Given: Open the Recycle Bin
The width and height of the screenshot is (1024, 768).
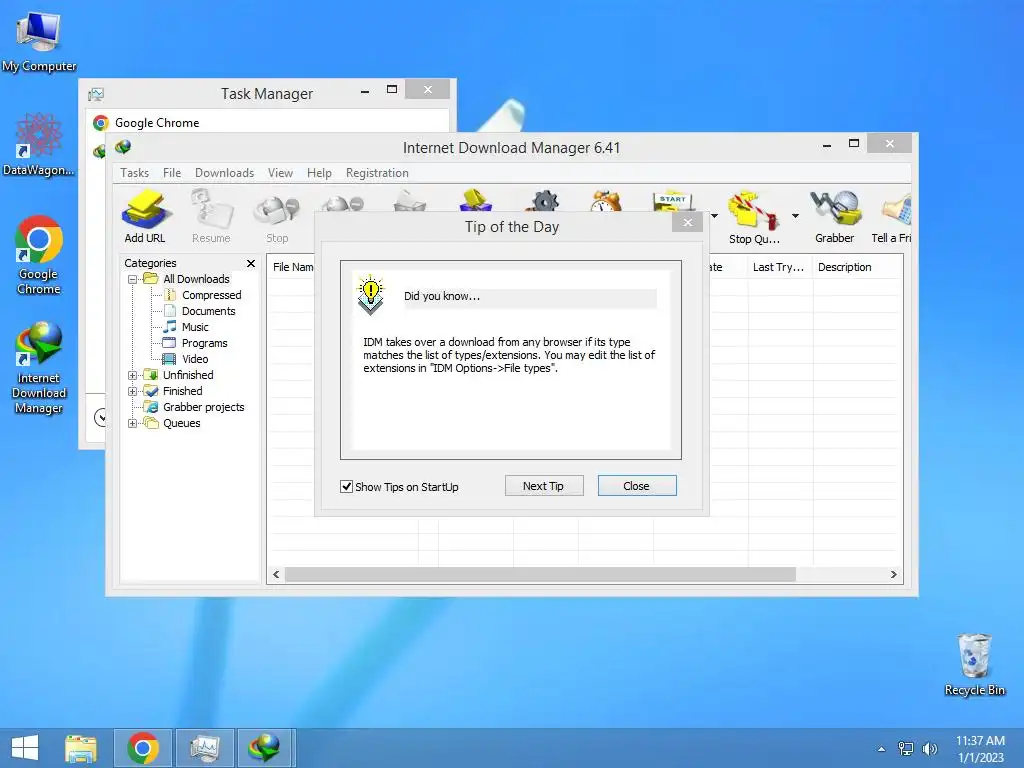Looking at the screenshot, I should tap(974, 665).
